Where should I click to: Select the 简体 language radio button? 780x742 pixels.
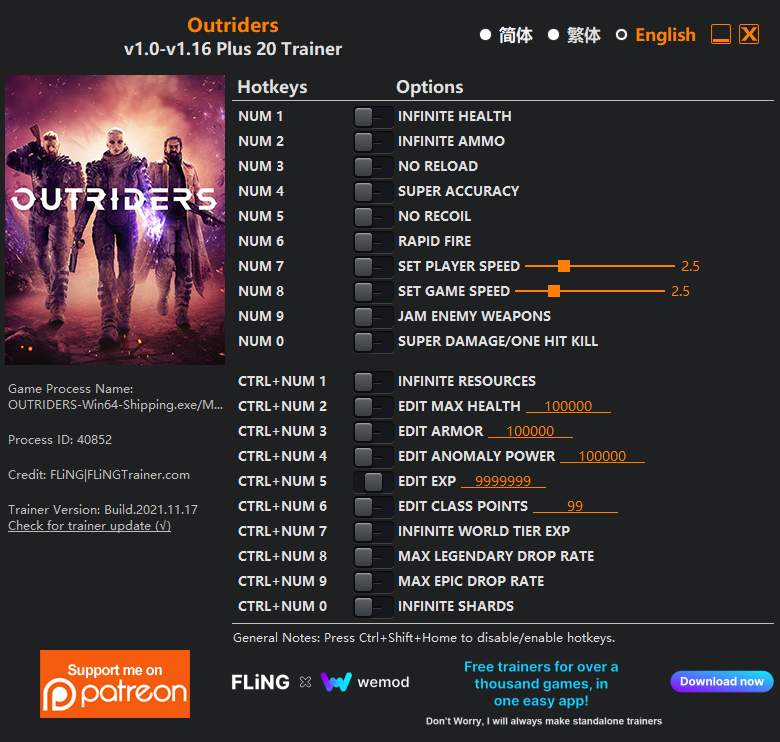point(486,35)
